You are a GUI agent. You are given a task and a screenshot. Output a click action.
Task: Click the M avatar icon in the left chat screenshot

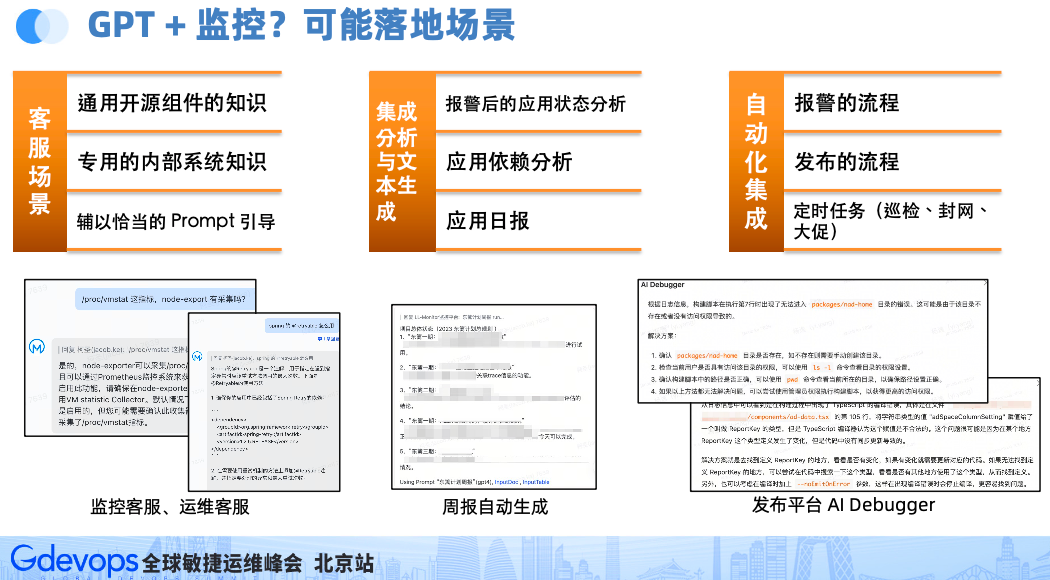[37, 346]
